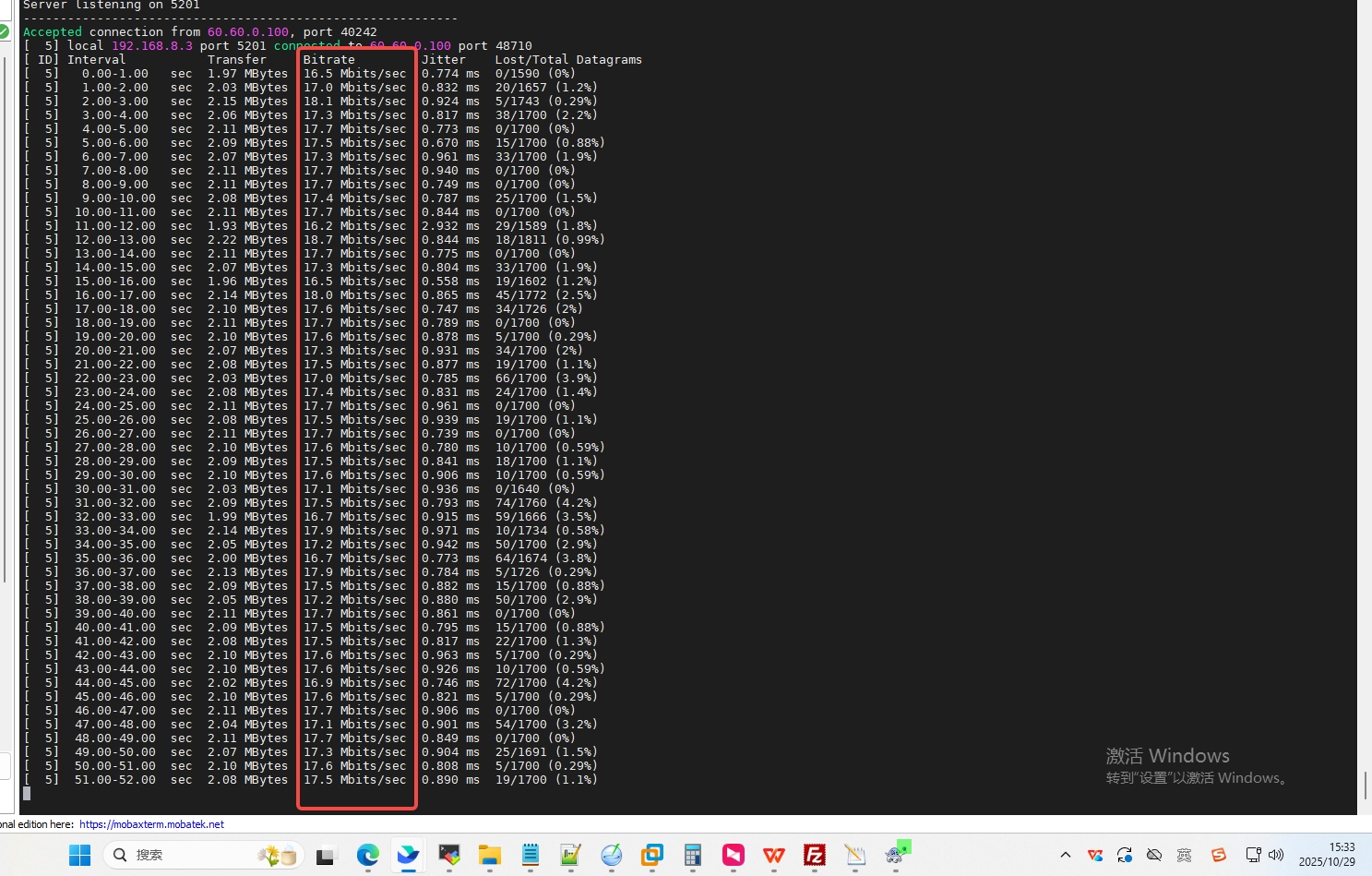The image size is (1372, 876).
Task: Click the Sogou input method tray icon
Action: [x=1219, y=856]
